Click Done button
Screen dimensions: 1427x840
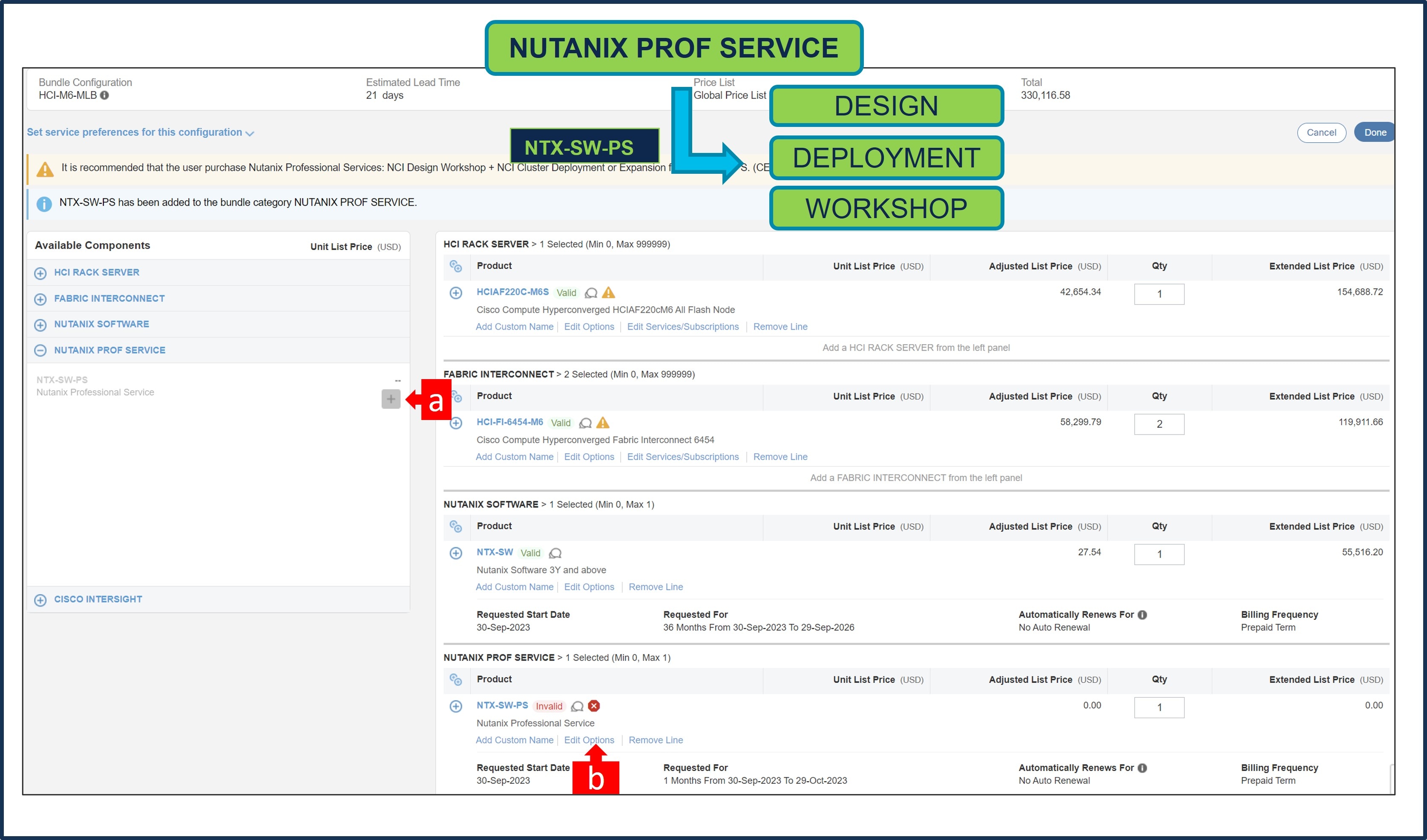pos(1374,132)
